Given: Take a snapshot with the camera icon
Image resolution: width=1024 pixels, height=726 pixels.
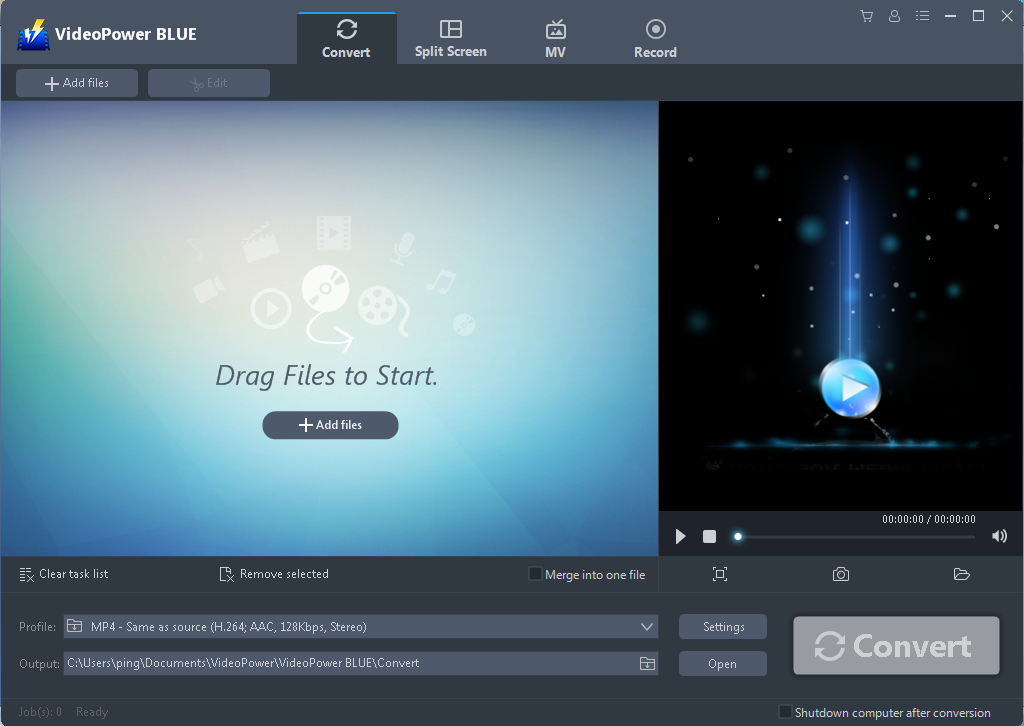Looking at the screenshot, I should [x=841, y=574].
